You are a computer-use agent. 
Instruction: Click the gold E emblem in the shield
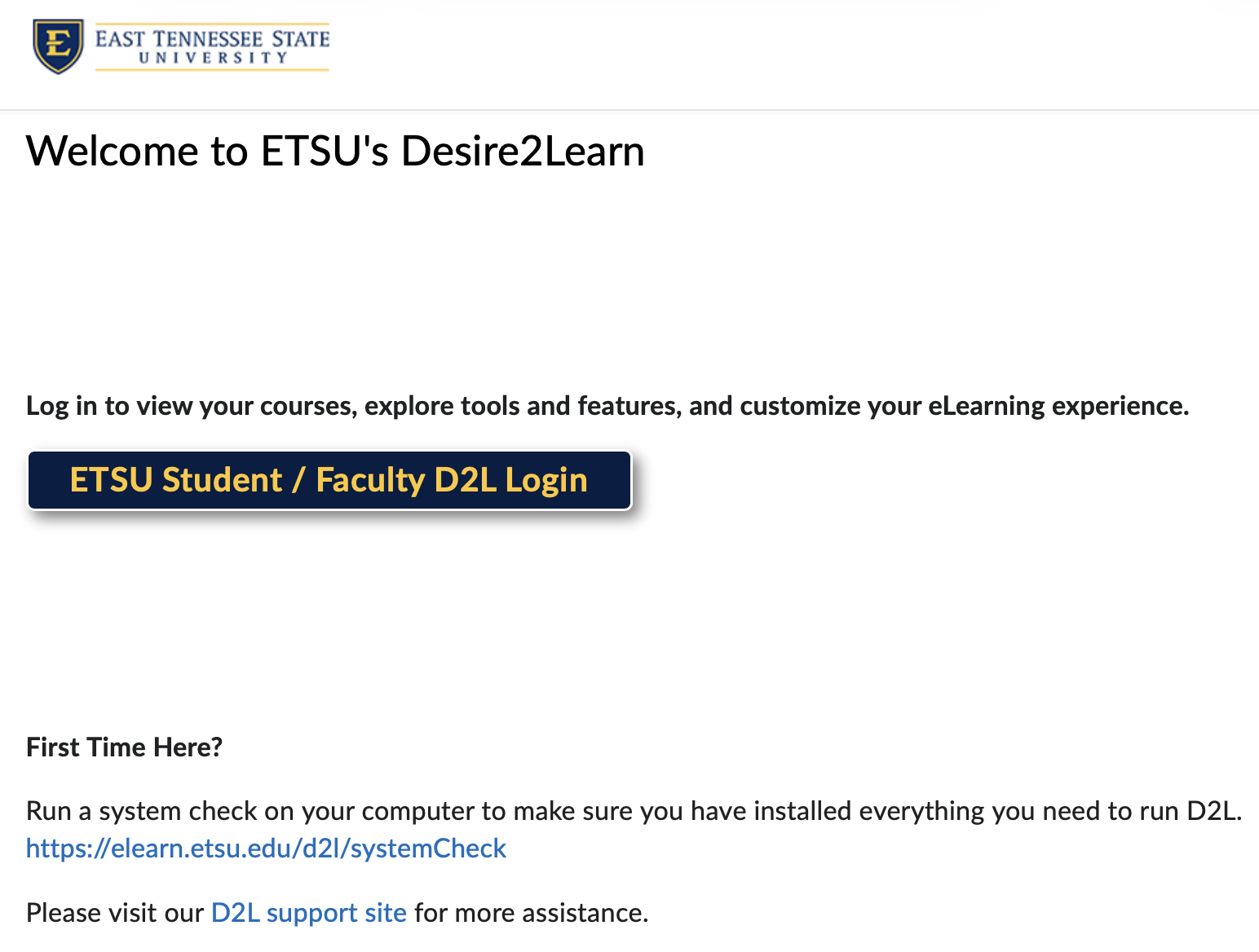coord(57,45)
